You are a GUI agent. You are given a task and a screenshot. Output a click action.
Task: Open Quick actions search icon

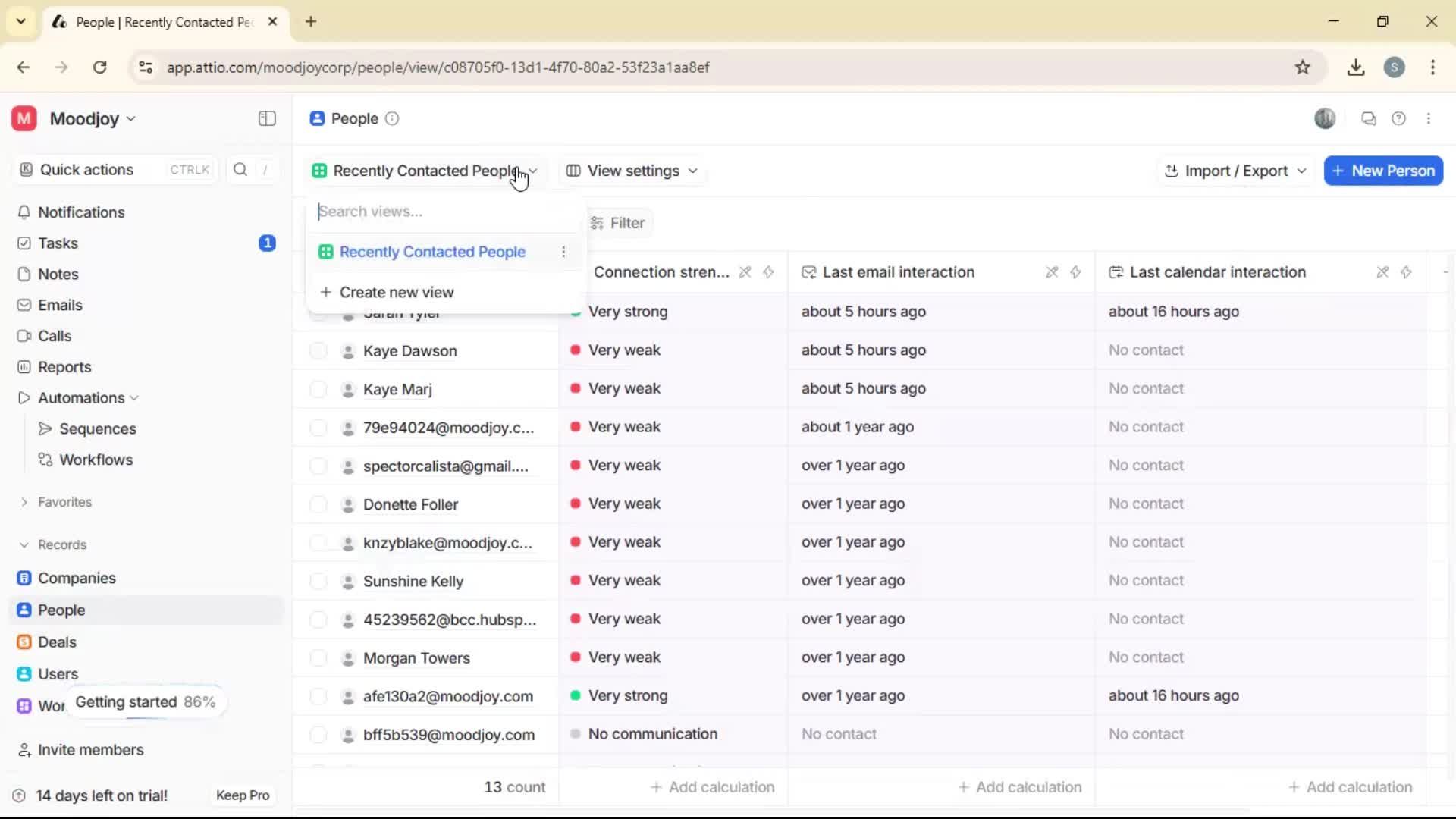point(240,169)
